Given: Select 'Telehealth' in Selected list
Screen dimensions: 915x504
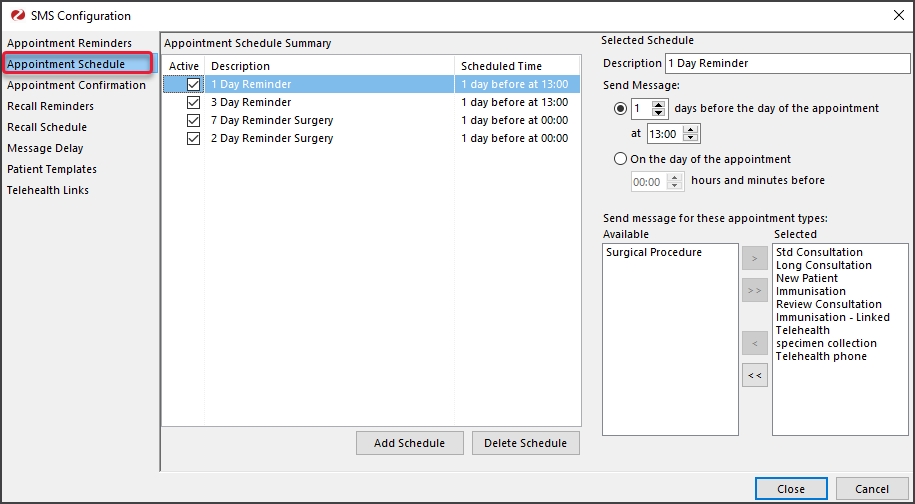Looking at the screenshot, I should (x=803, y=330).
